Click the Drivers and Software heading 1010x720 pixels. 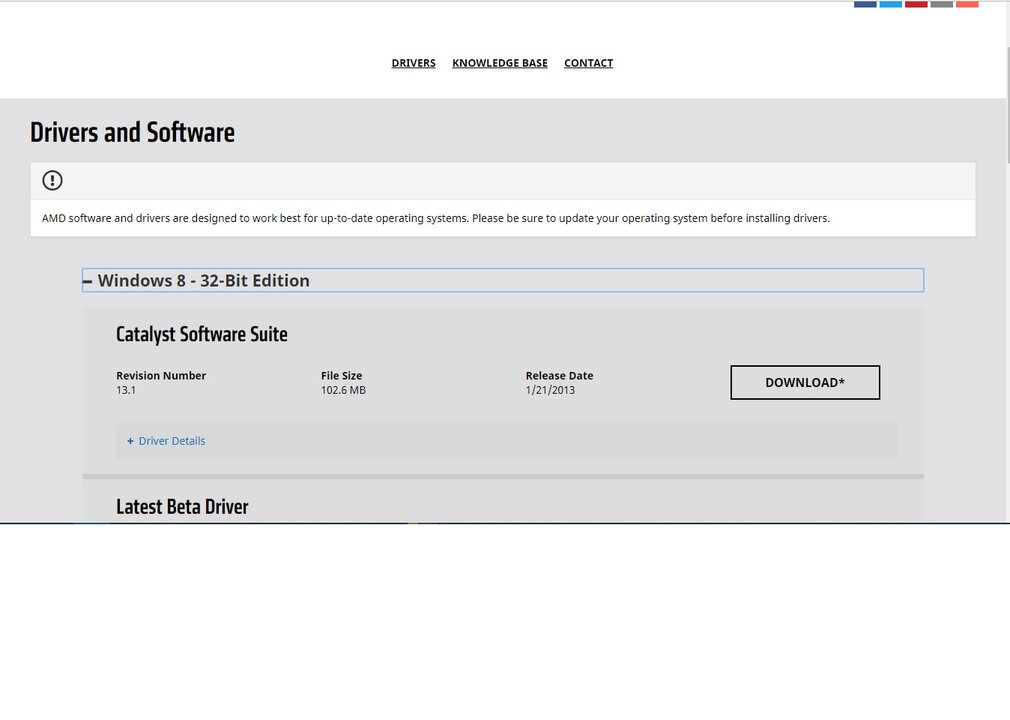[x=132, y=132]
